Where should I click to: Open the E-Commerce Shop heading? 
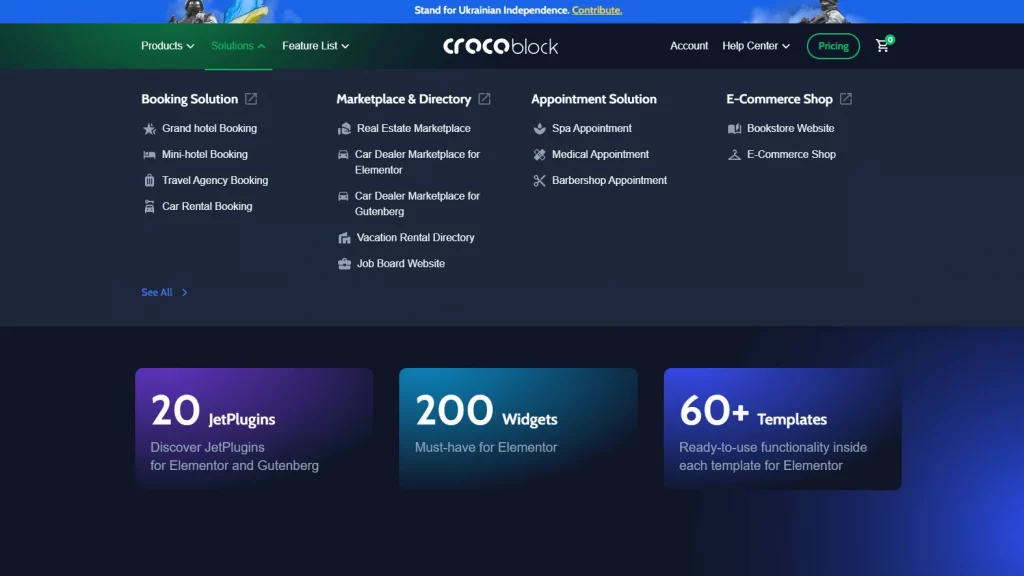point(779,99)
